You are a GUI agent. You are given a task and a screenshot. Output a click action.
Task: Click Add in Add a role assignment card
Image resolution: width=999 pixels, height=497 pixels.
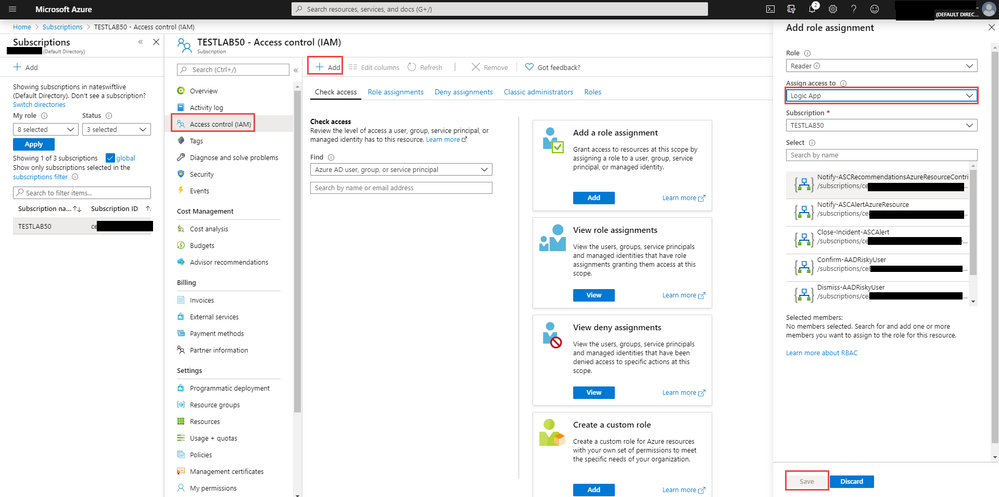594,198
